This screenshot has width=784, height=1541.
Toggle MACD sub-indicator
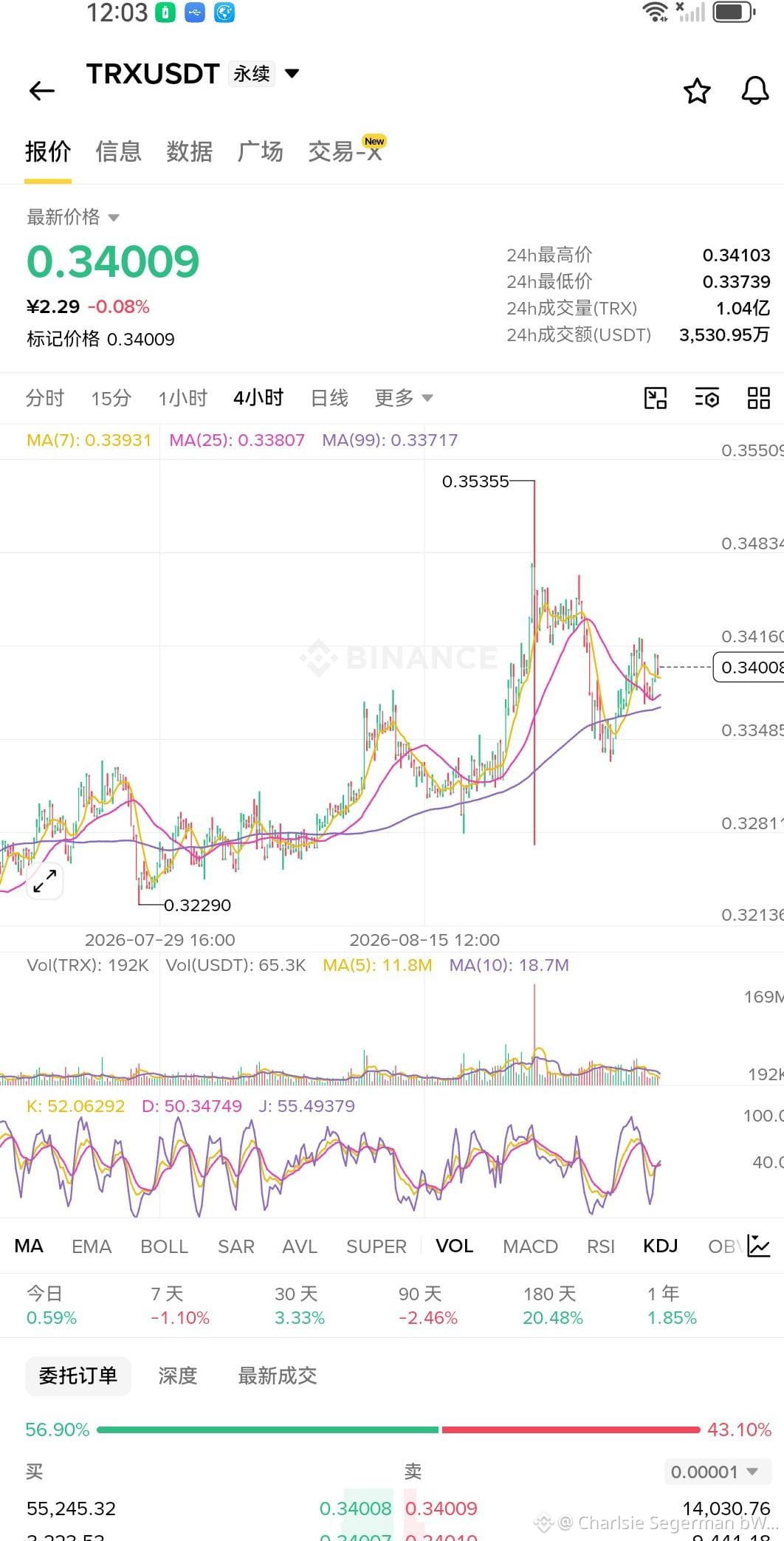[530, 1246]
